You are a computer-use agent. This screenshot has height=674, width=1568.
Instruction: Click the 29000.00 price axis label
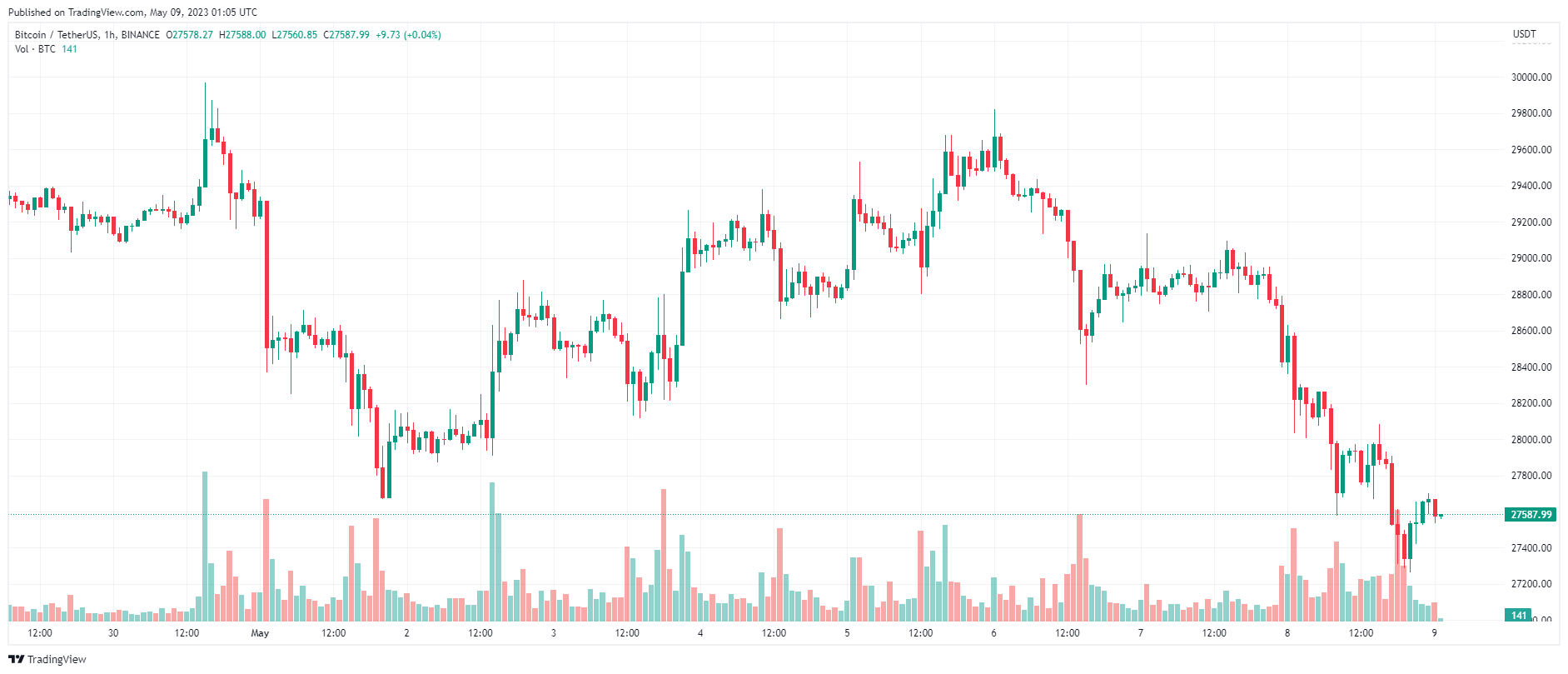(1531, 258)
